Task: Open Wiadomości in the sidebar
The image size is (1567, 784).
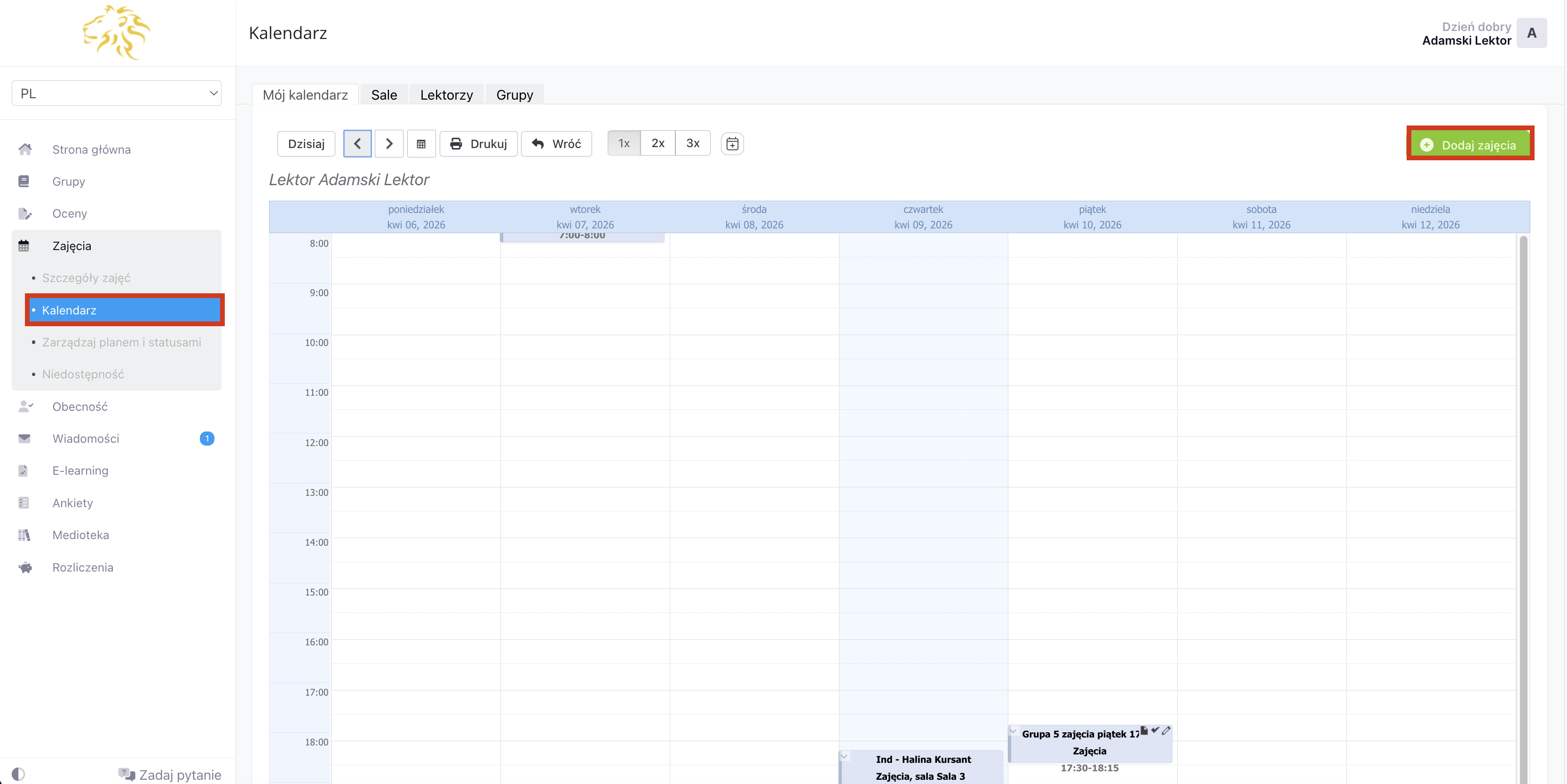Action: click(x=86, y=438)
